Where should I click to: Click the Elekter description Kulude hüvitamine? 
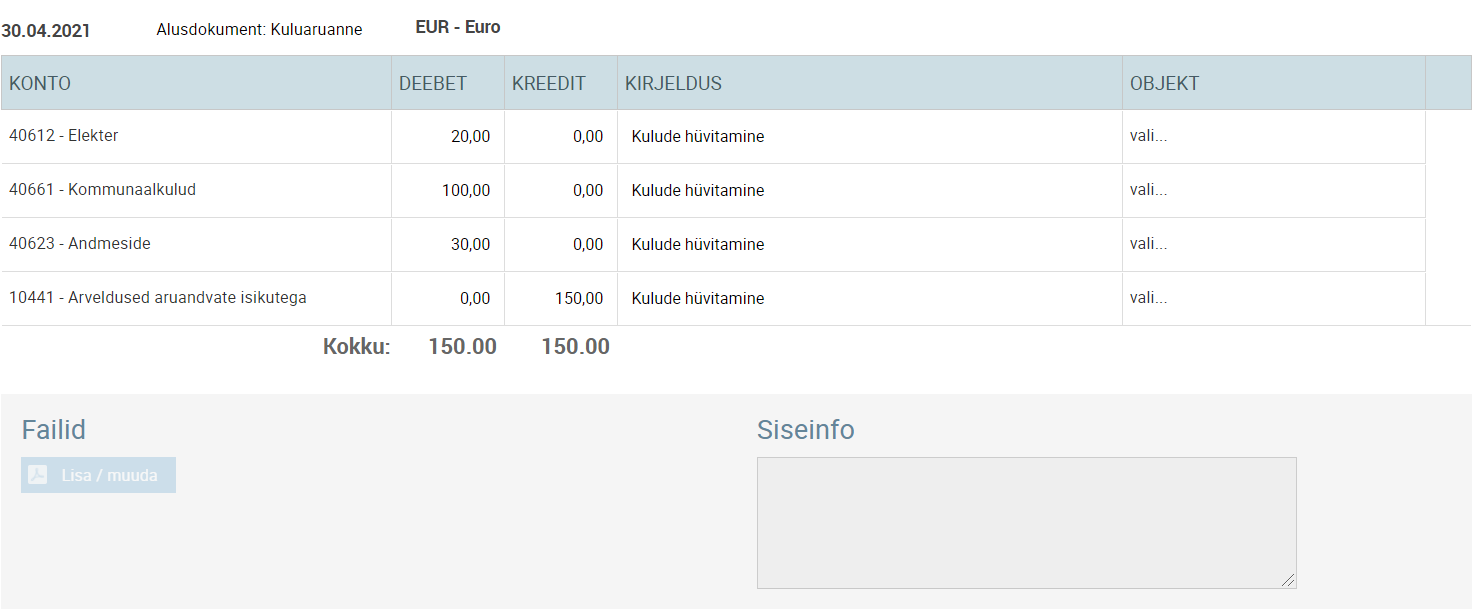(698, 137)
